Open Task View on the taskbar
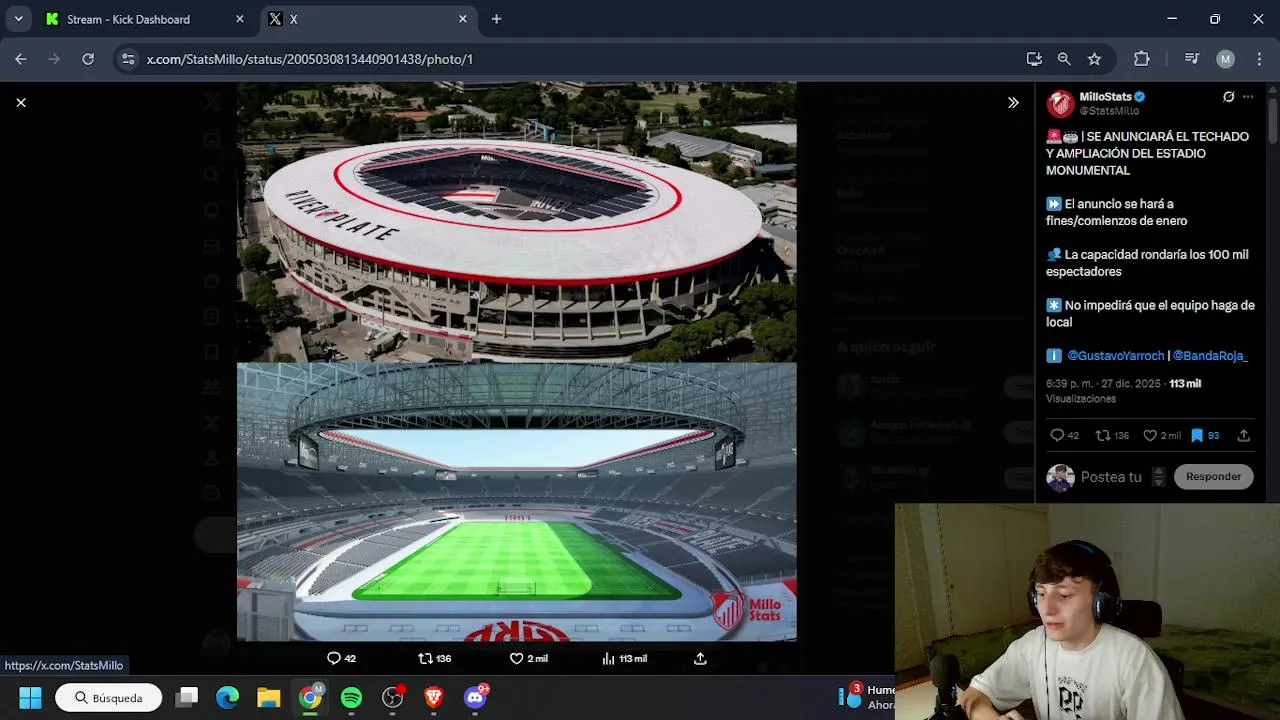The height and width of the screenshot is (720, 1280). coord(187,697)
